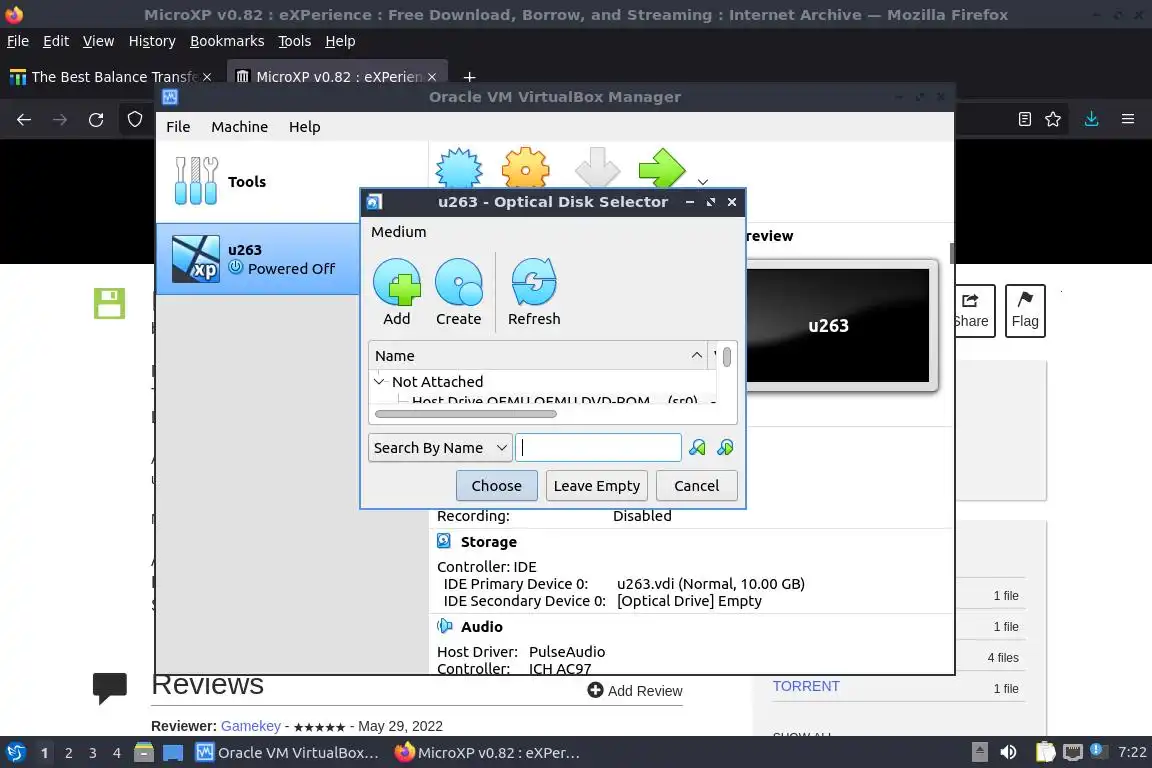The width and height of the screenshot is (1152, 768).
Task: Open Firefox Tools menu
Action: coord(295,41)
